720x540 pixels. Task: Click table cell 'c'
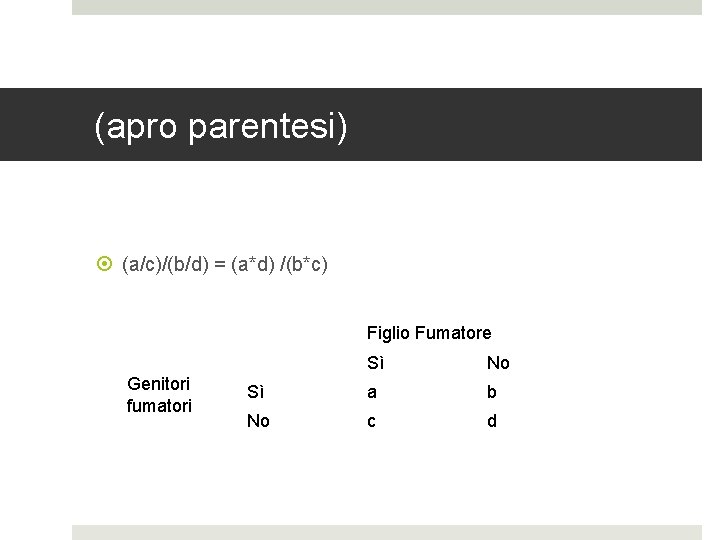click(372, 421)
